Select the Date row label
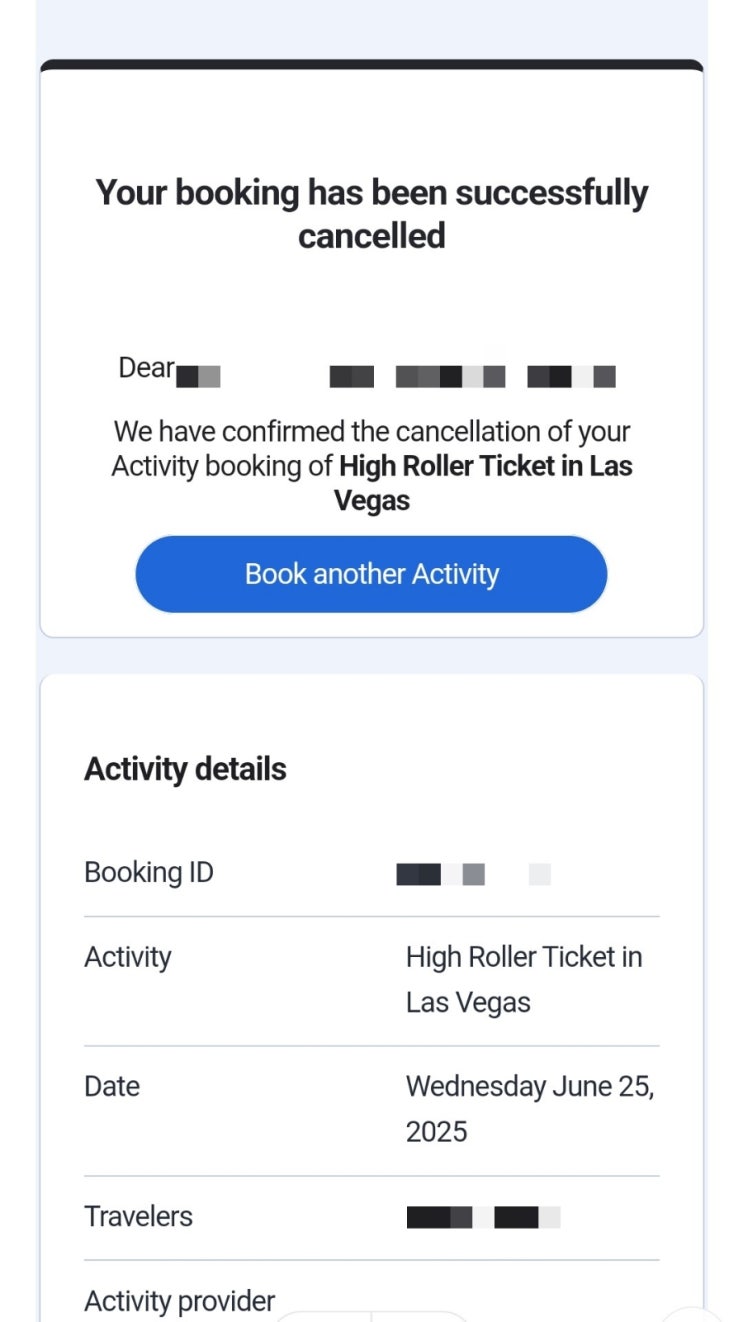Screen dimensions: 743x1322 [112, 1086]
